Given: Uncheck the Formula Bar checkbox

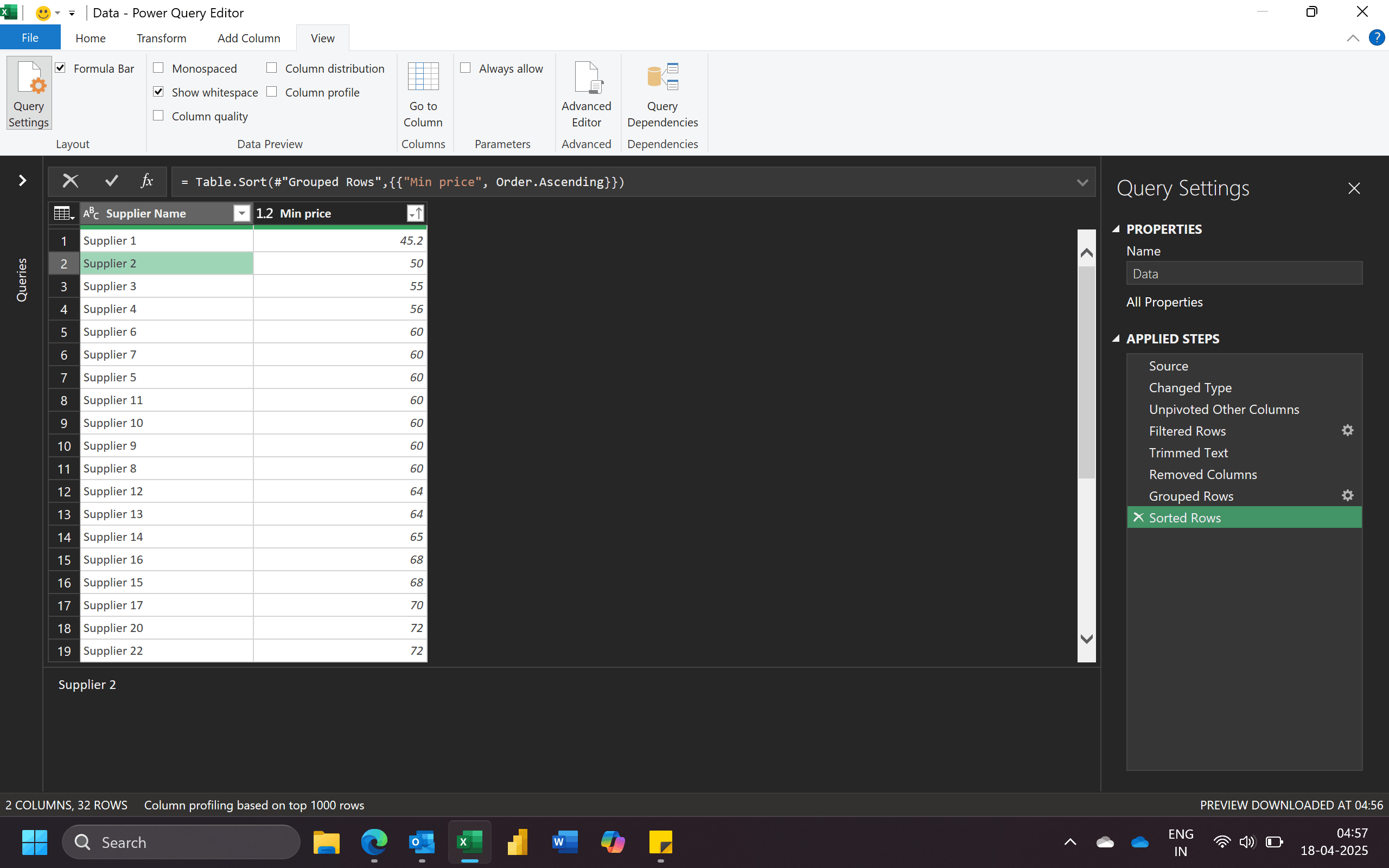Looking at the screenshot, I should click(x=60, y=68).
